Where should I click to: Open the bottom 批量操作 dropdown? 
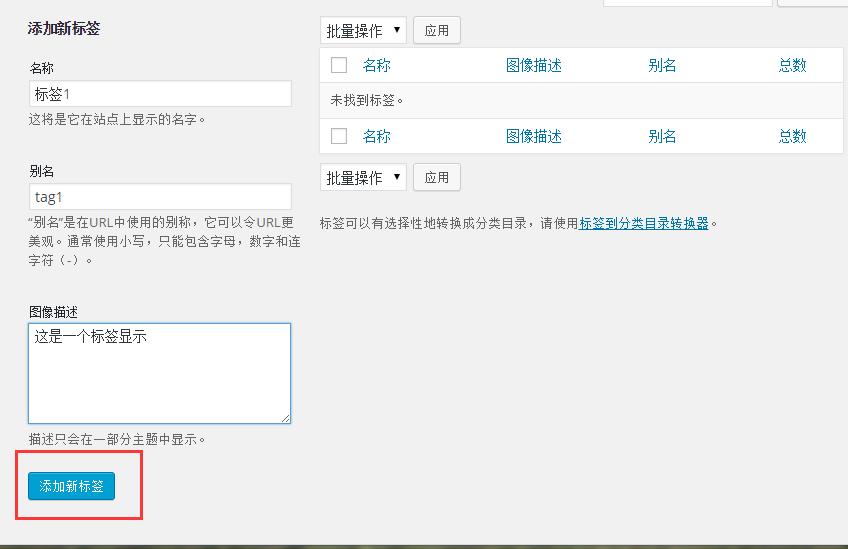pyautogui.click(x=363, y=178)
